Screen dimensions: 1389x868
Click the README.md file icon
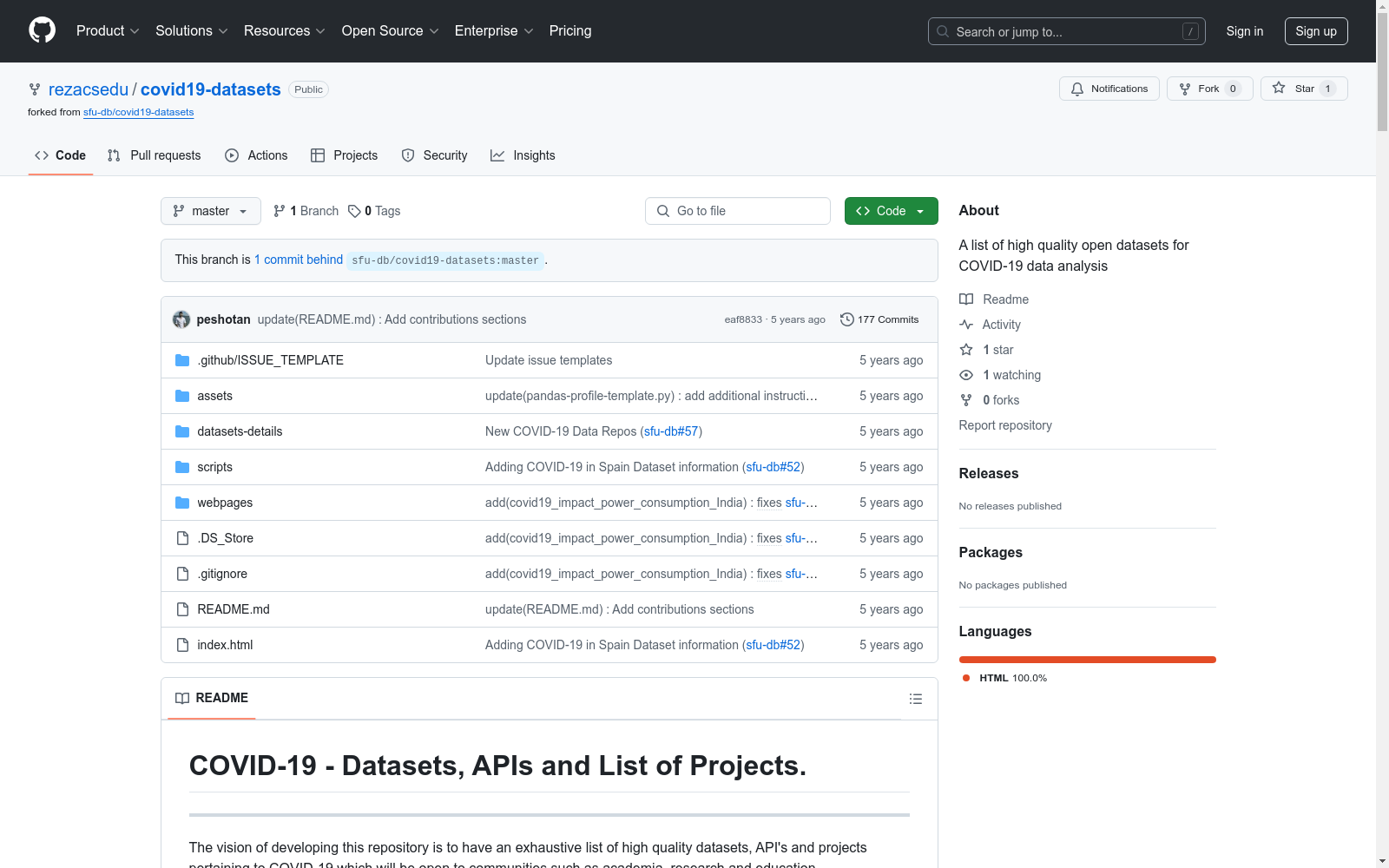[182, 609]
